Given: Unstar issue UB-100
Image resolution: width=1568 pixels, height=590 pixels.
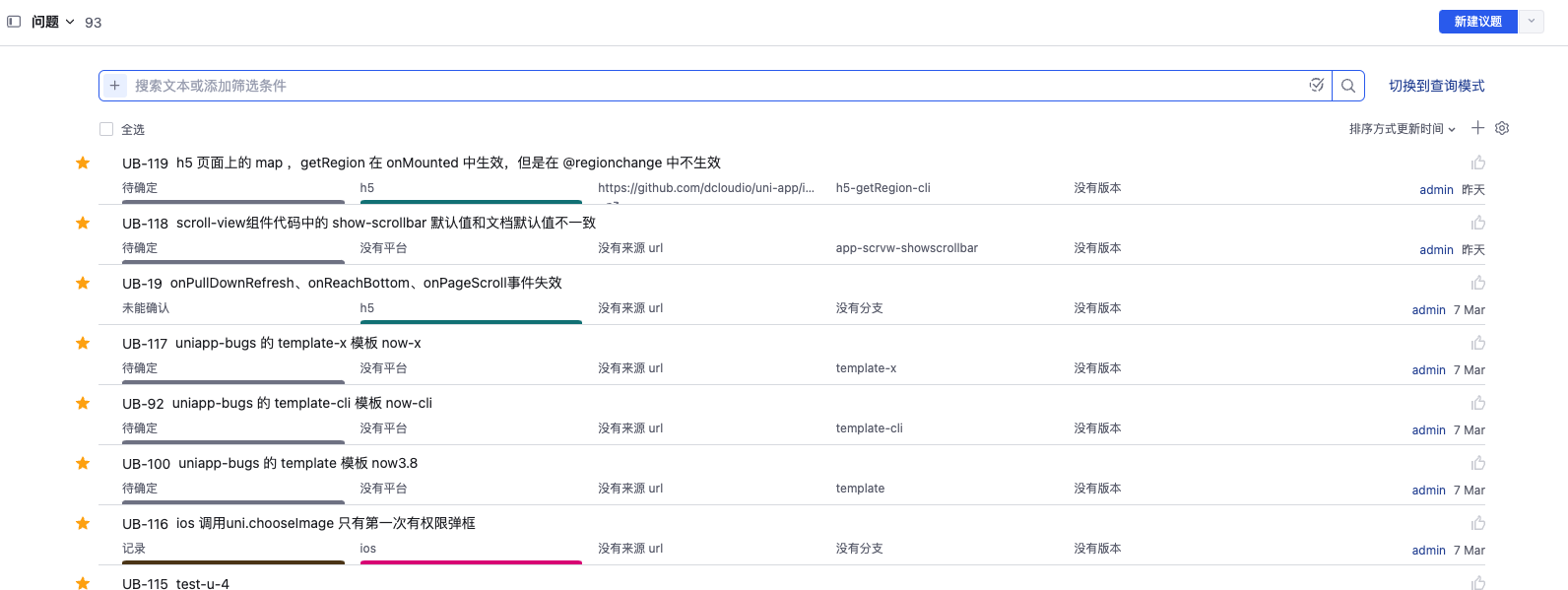Looking at the screenshot, I should coord(83,463).
